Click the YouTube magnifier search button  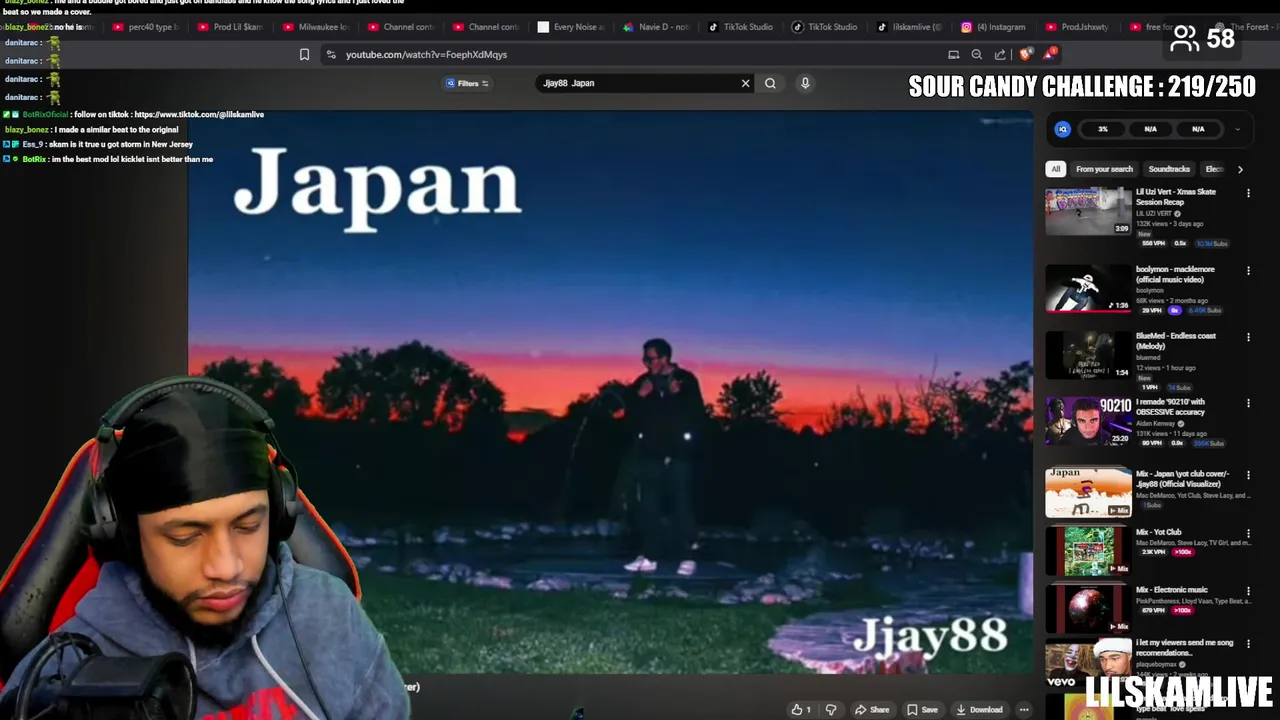[770, 83]
